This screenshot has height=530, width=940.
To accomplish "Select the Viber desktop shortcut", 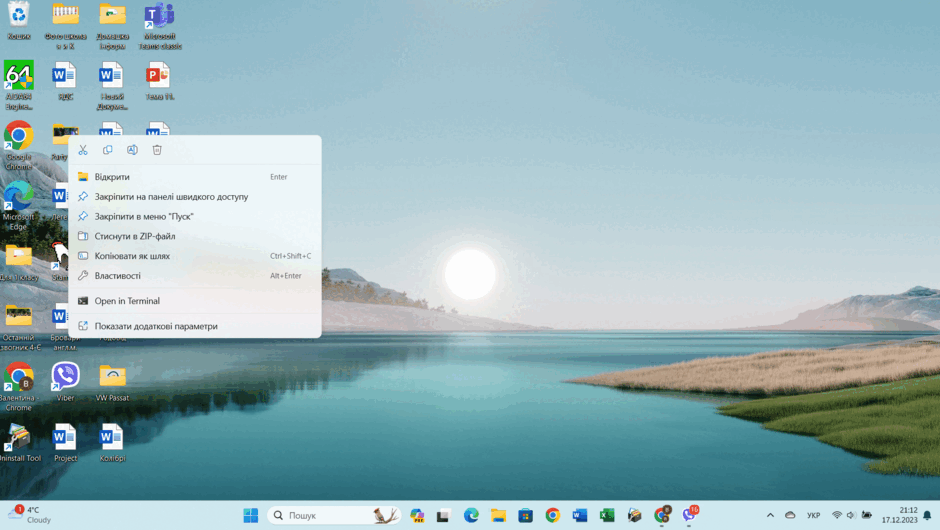I will coord(65,381).
